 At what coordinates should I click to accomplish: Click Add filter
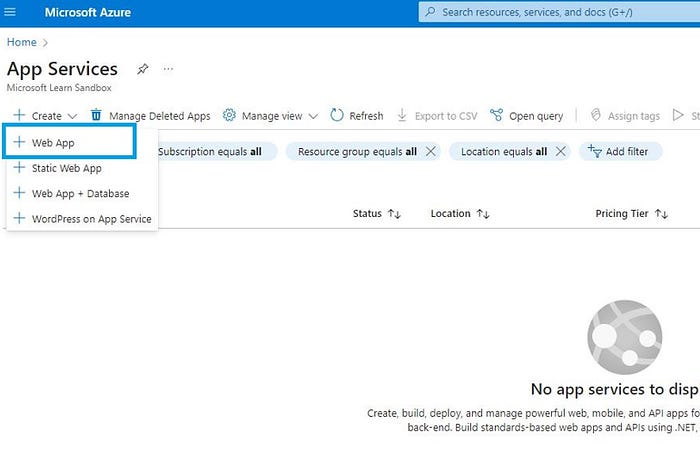[621, 152]
